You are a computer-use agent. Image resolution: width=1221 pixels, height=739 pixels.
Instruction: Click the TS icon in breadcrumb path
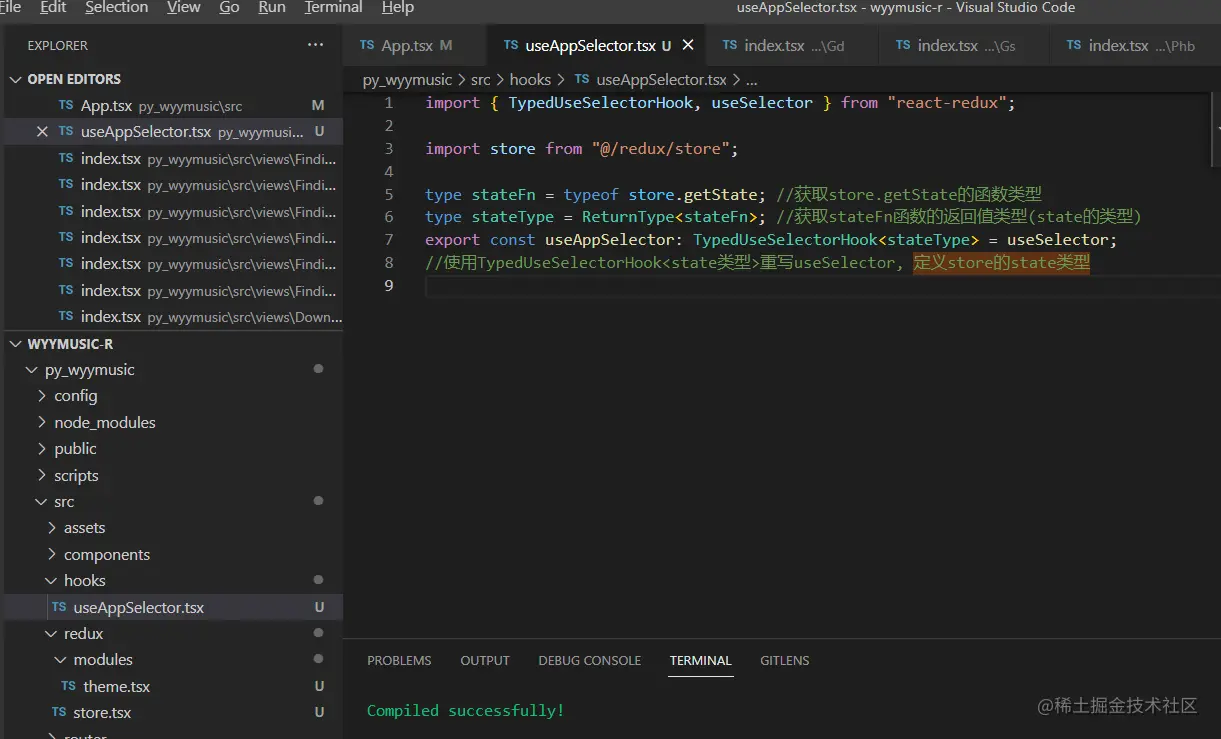coord(582,79)
